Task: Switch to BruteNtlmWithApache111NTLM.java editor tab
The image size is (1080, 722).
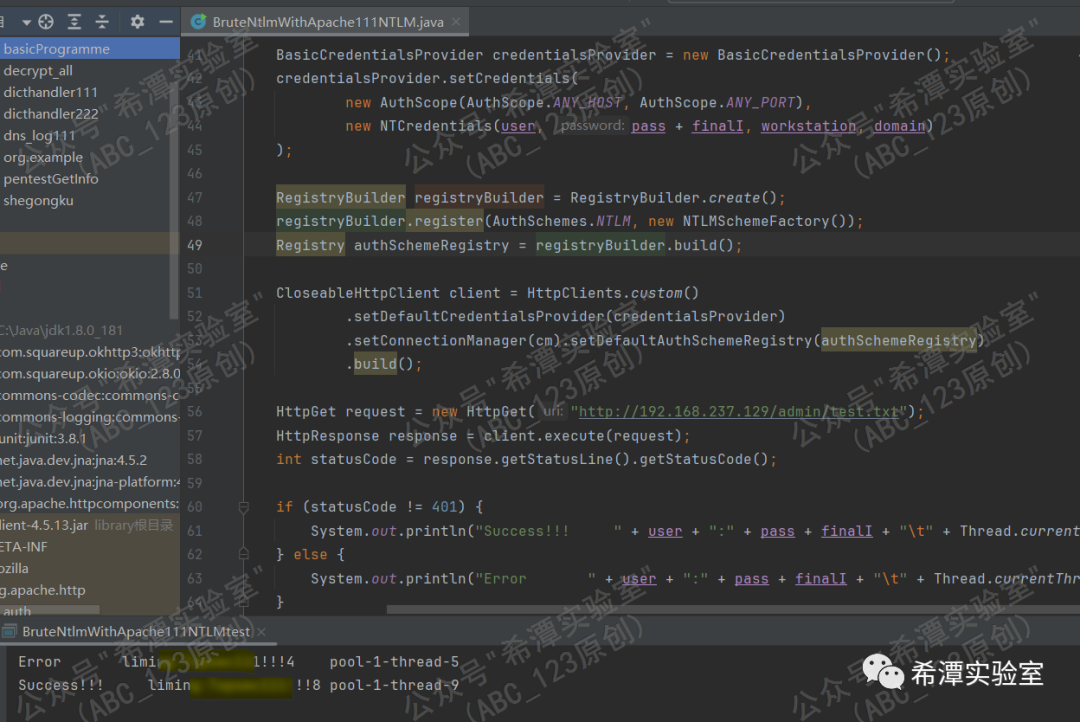Action: 327,22
